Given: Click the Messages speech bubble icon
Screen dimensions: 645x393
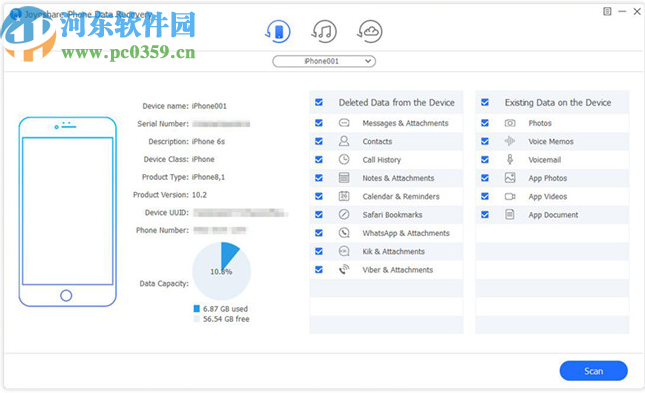Looking at the screenshot, I should coord(344,123).
